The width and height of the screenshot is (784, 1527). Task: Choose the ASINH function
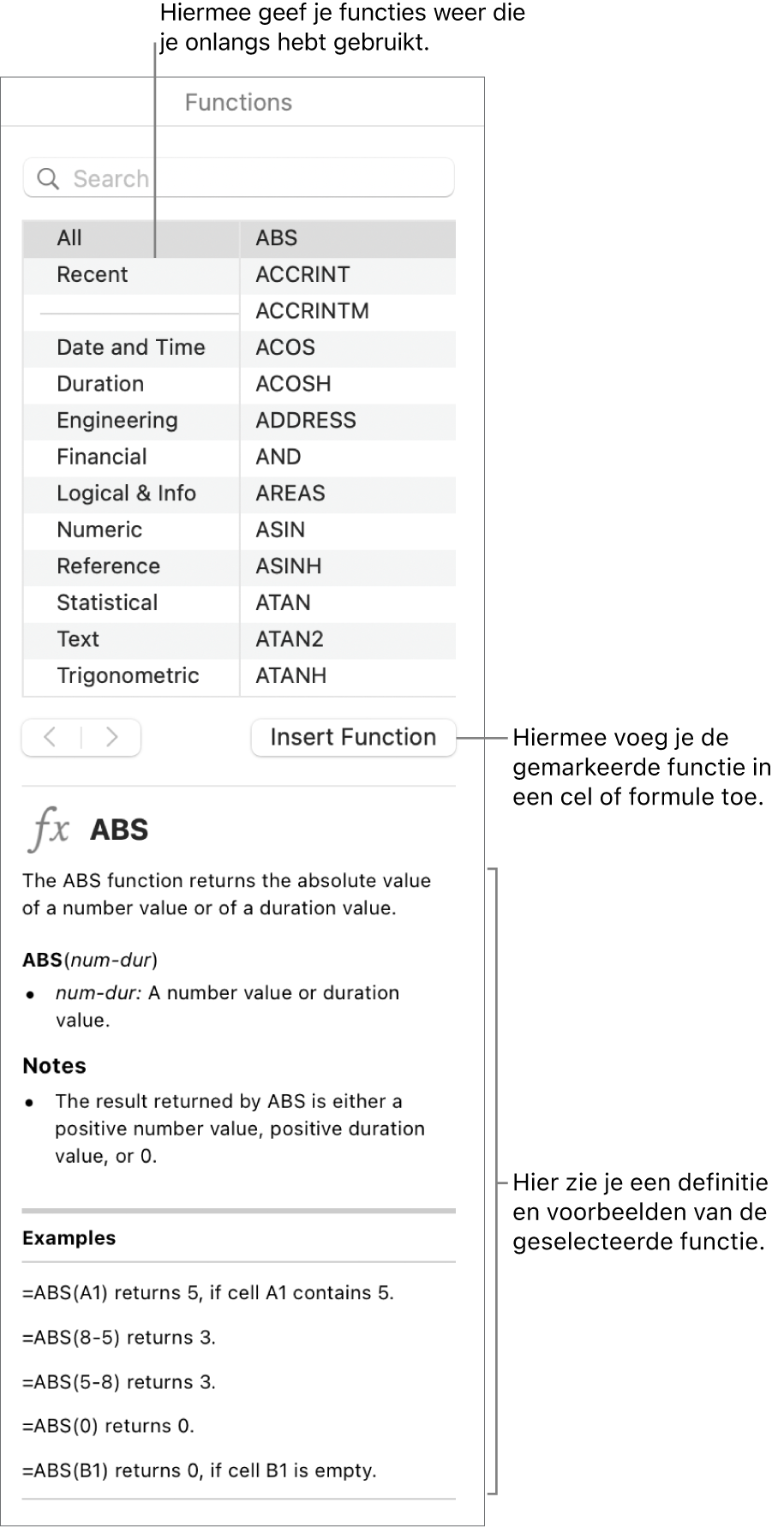click(x=289, y=566)
